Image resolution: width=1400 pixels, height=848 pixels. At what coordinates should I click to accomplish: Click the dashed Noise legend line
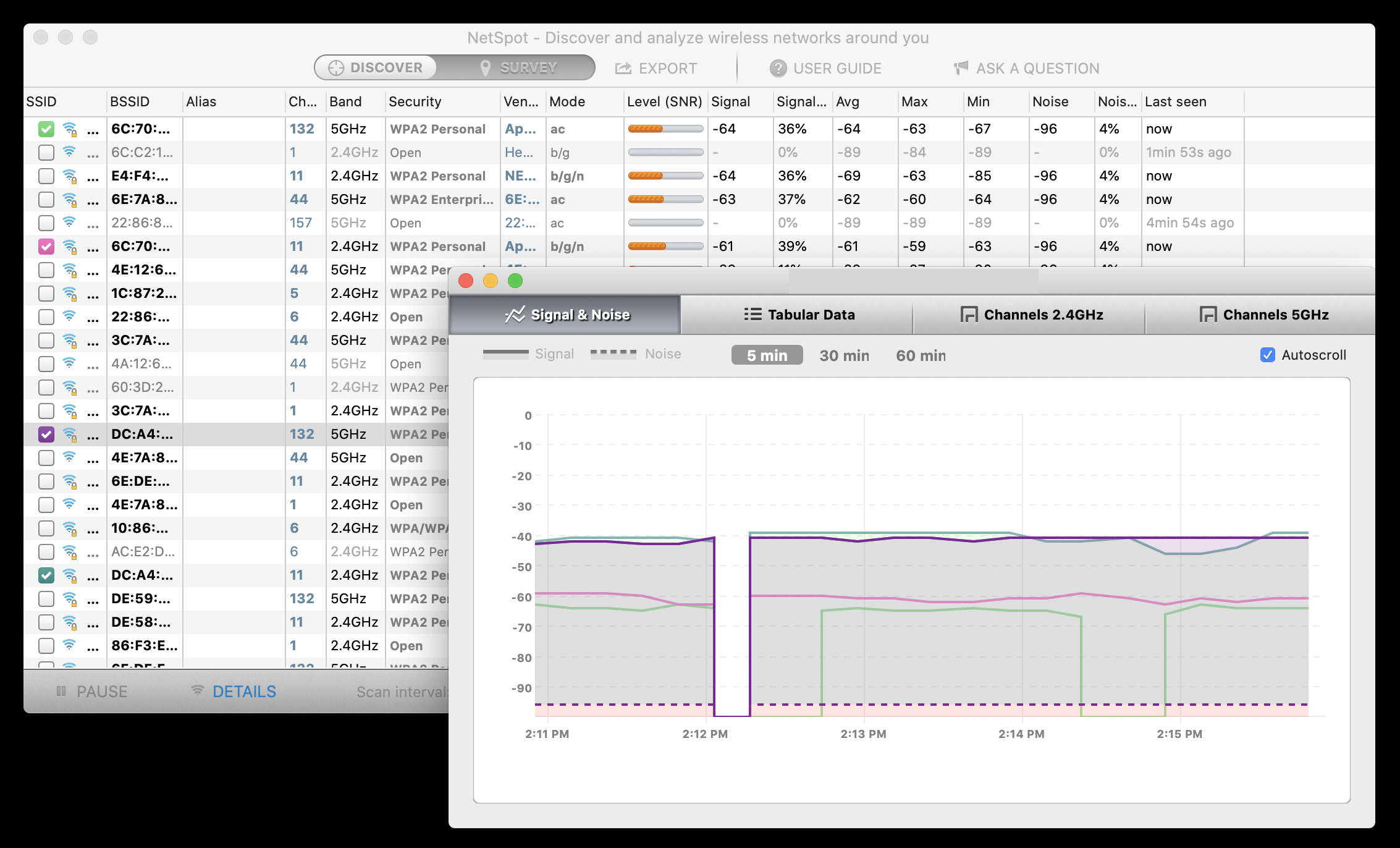click(x=613, y=354)
